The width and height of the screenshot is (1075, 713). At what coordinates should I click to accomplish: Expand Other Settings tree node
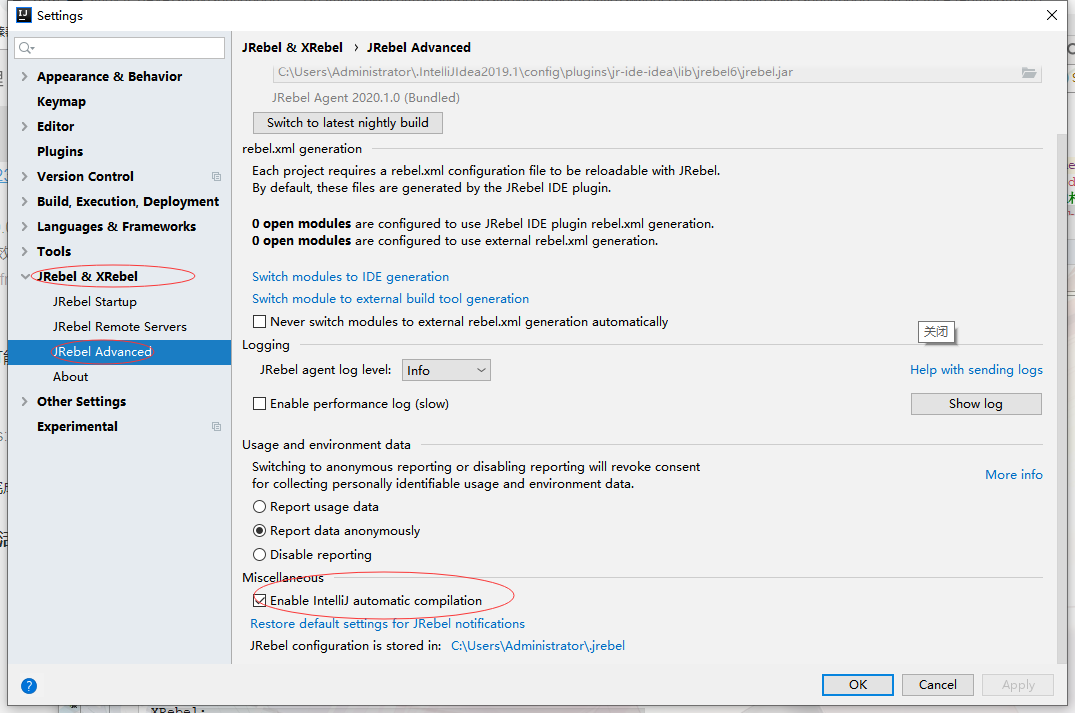coord(25,402)
